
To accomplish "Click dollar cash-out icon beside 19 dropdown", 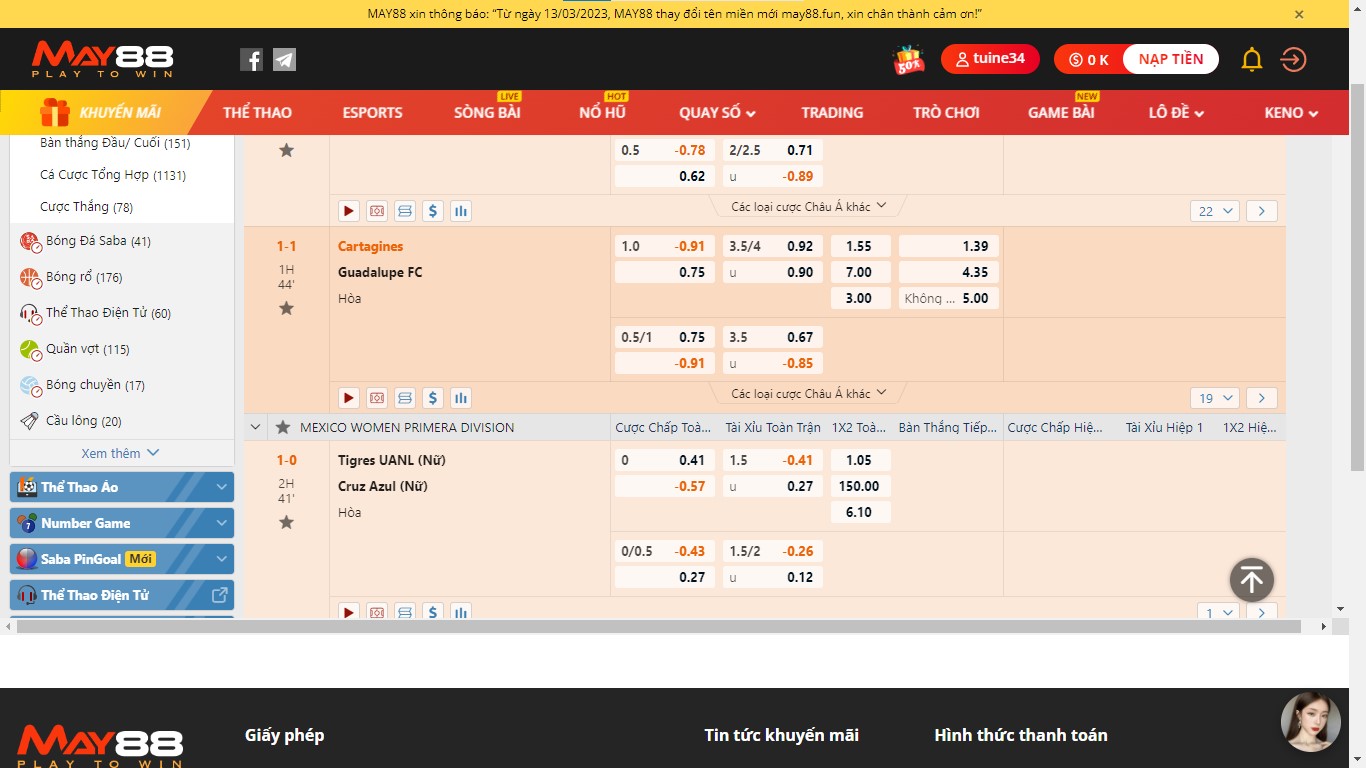I will [433, 398].
